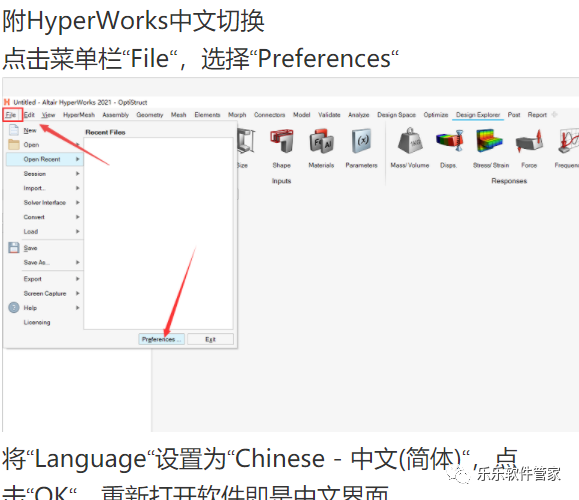Switch to the Optimize ribbon tab
Image resolution: width=579 pixels, height=500 pixels.
(x=436, y=115)
